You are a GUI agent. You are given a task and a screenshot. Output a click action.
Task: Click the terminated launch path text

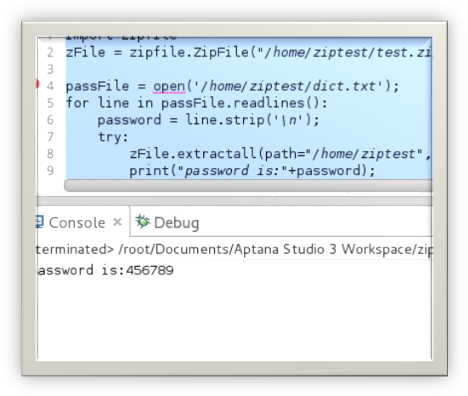click(234, 249)
